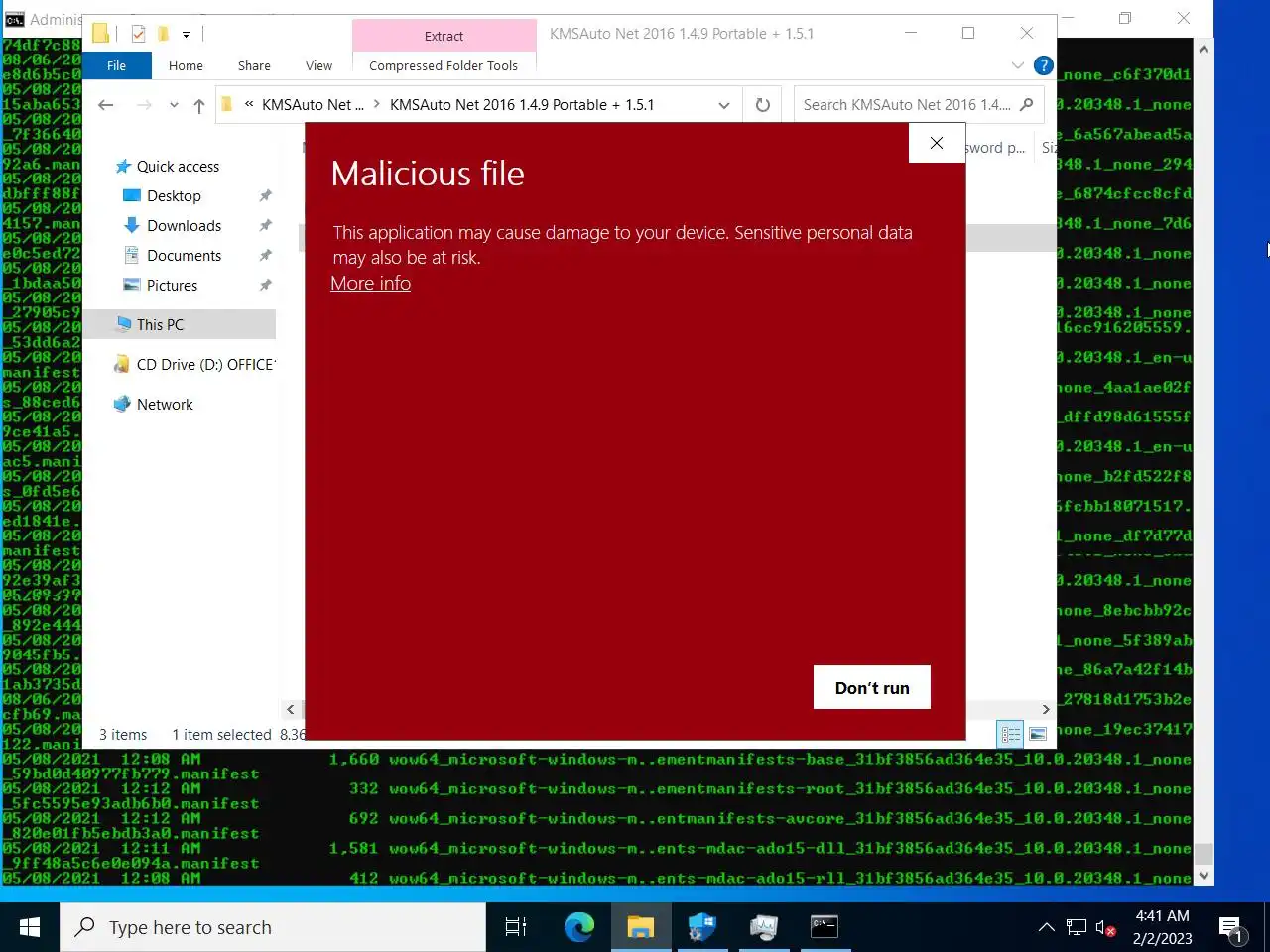This screenshot has height=952, width=1270.
Task: Switch to Large icons view layout icon
Action: (x=1038, y=735)
